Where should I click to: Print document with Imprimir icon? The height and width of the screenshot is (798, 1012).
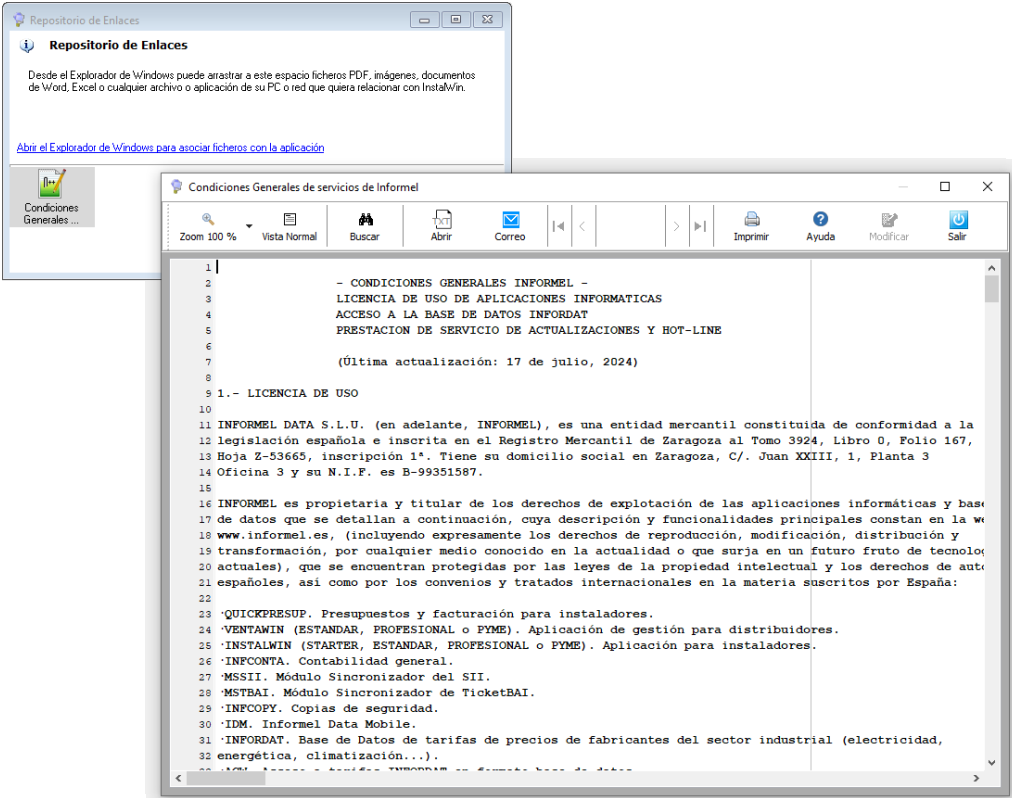752,219
